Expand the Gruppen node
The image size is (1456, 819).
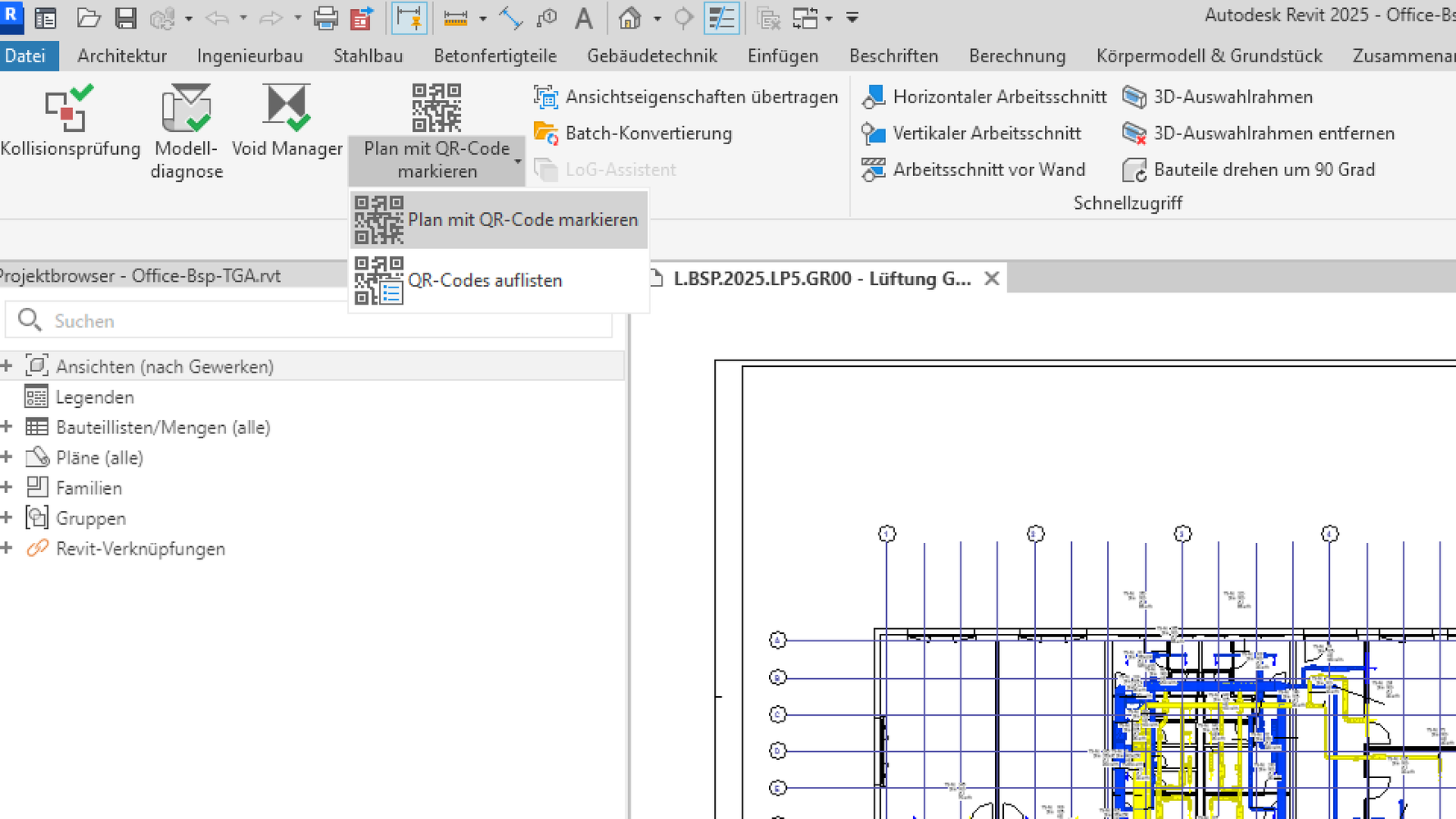tap(7, 518)
